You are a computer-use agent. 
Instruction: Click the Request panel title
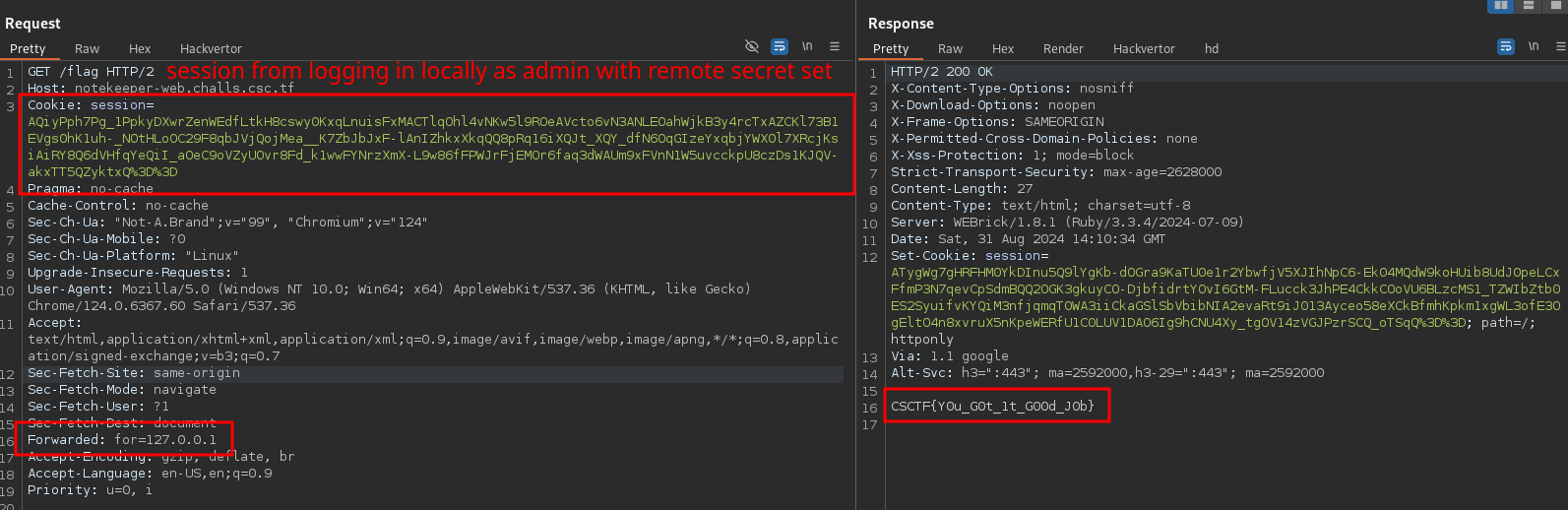(32, 24)
